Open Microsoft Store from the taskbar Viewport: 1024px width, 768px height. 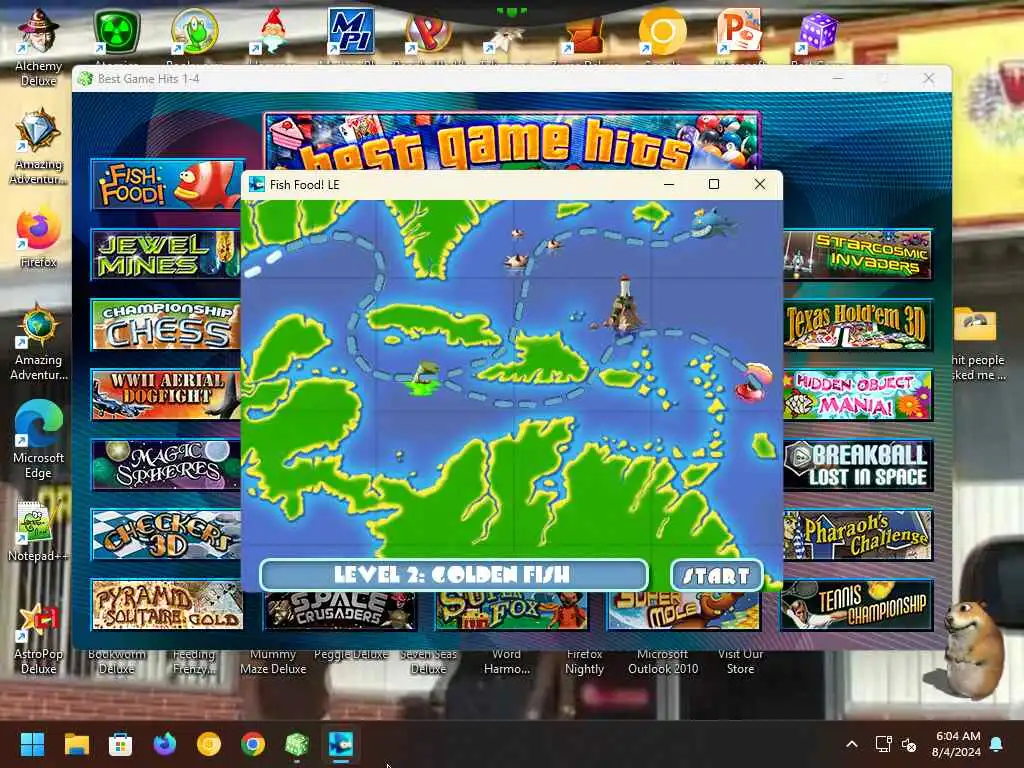point(120,744)
